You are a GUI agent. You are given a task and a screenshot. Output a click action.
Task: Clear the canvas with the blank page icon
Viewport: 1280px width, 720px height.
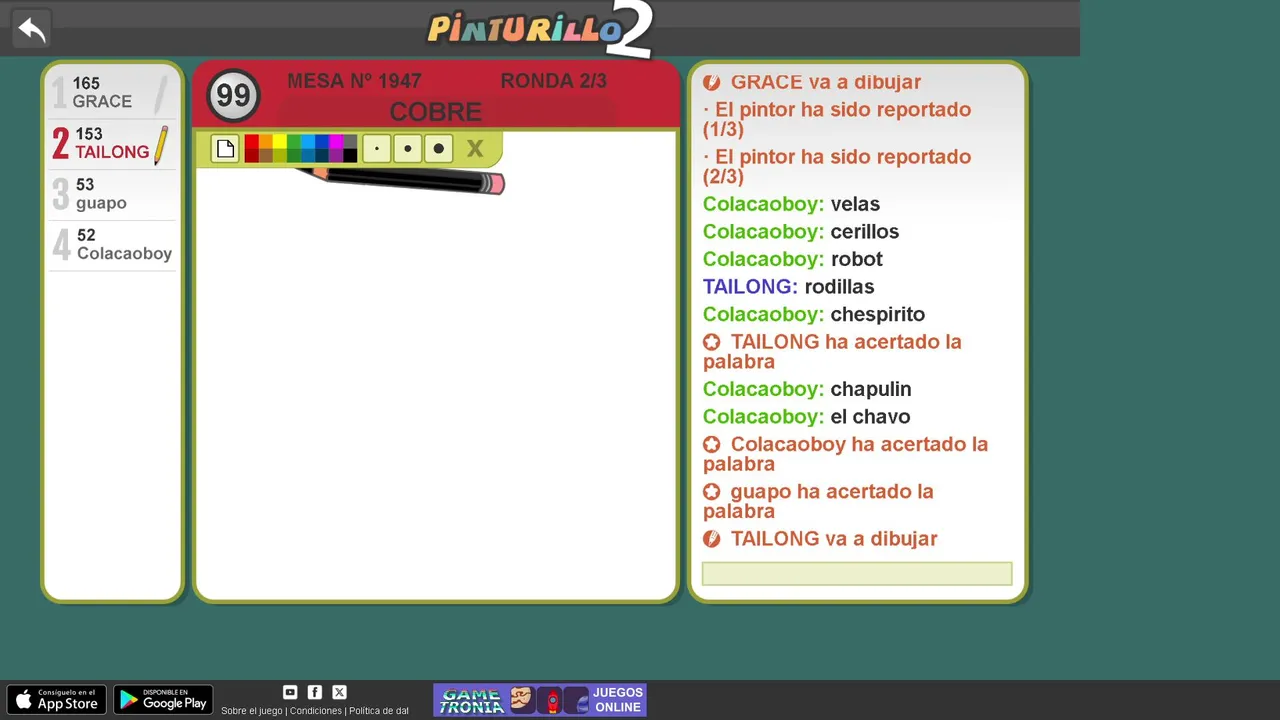[225, 149]
